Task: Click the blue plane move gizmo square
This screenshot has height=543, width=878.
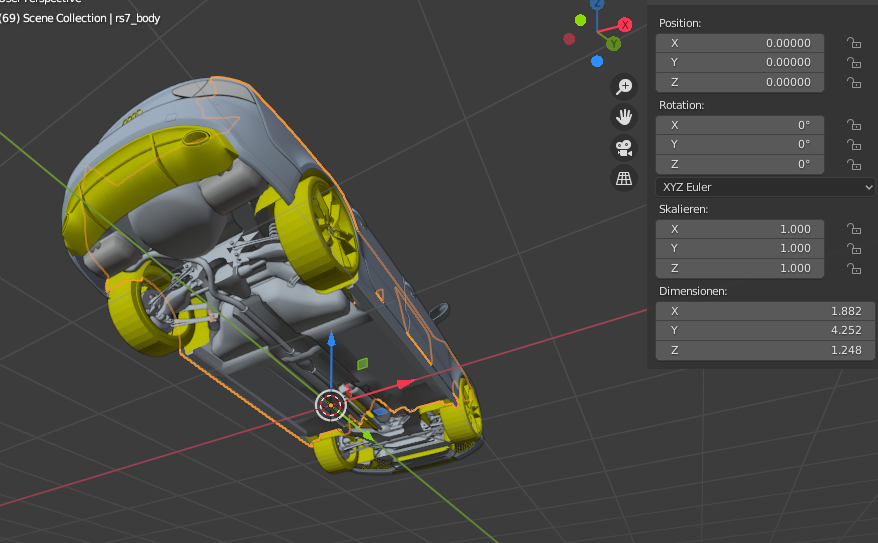Action: click(381, 413)
